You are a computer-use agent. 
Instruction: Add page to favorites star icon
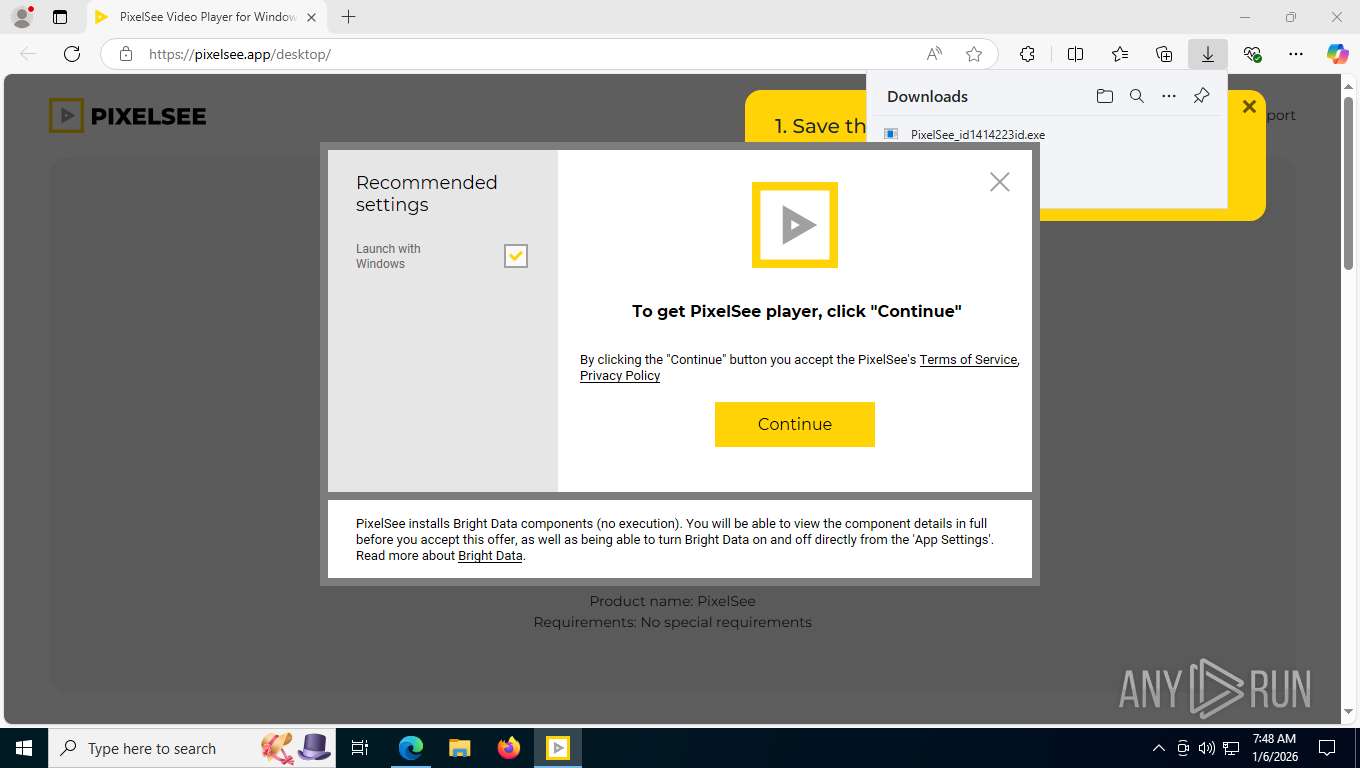974,54
